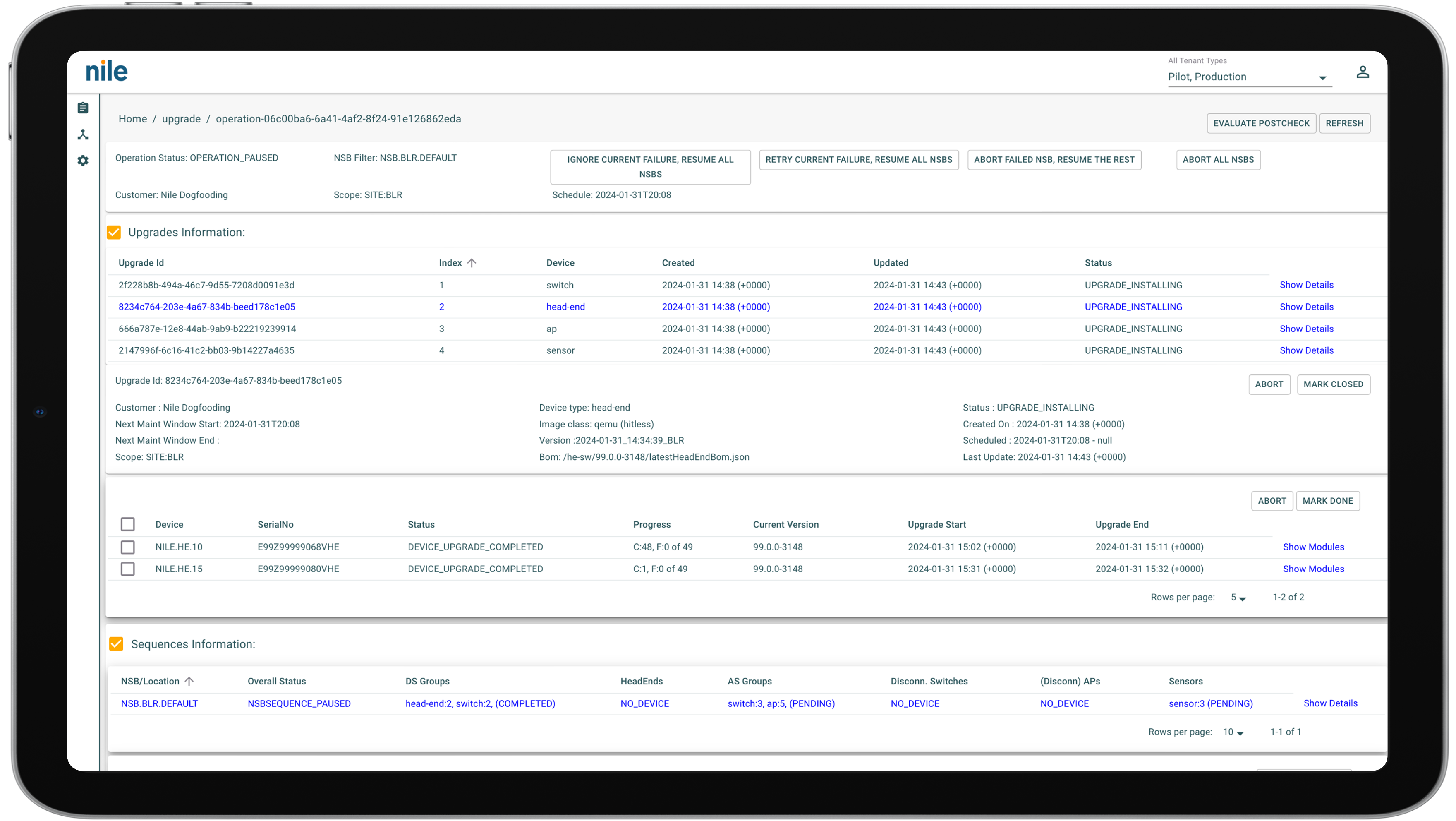The width and height of the screenshot is (1456, 821).
Task: Open the user account icon
Action: (x=1363, y=72)
